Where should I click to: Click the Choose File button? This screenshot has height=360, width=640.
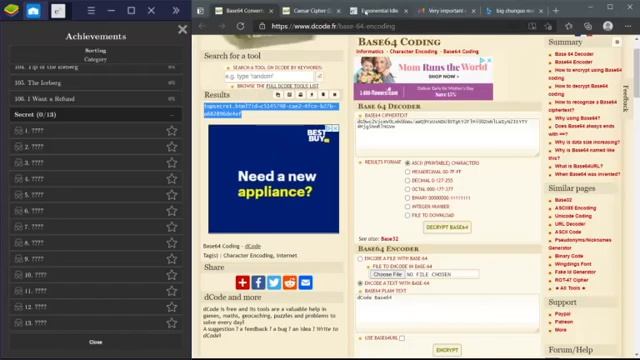pyautogui.click(x=387, y=274)
